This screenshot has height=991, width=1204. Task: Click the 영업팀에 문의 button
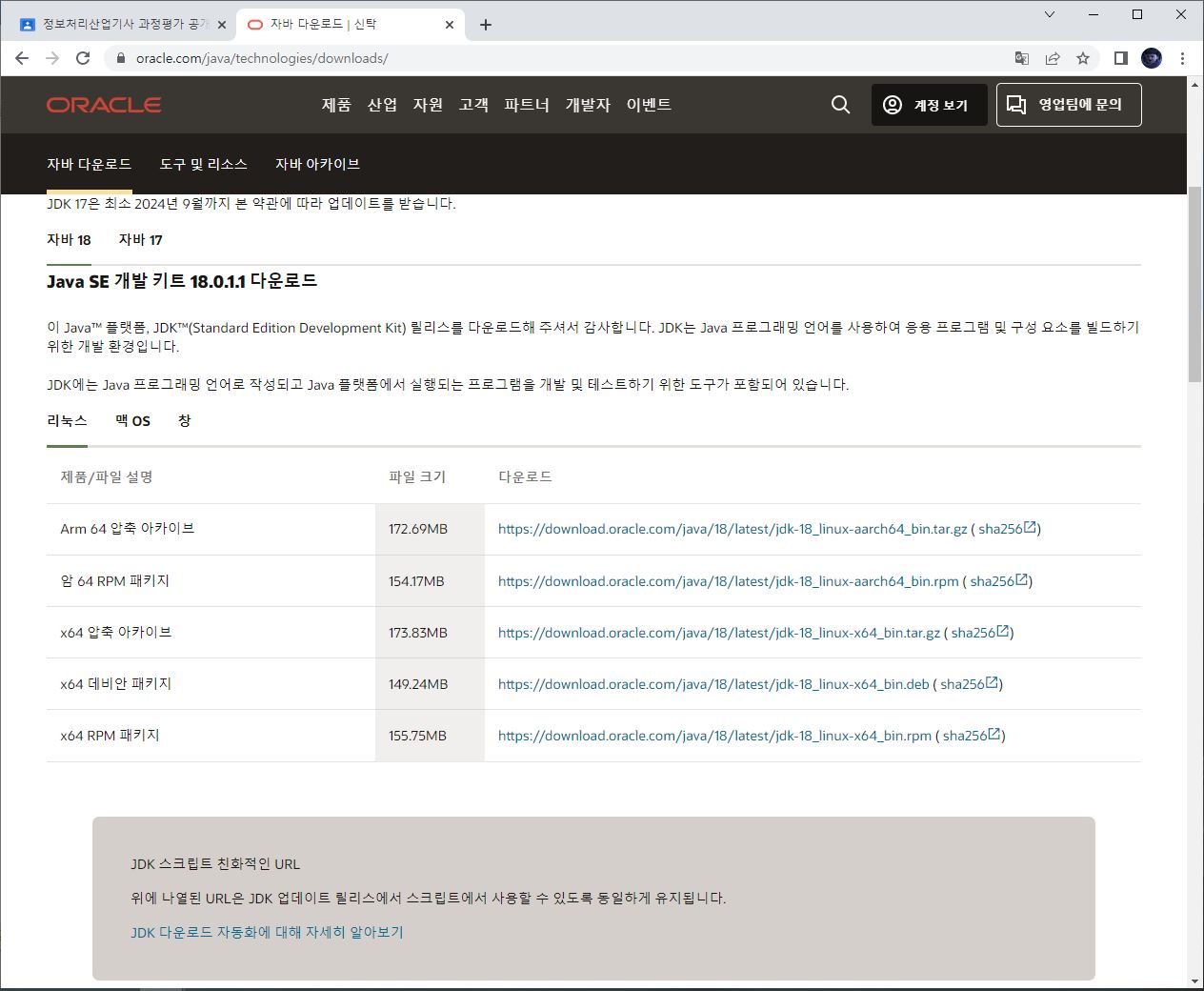pos(1069,105)
